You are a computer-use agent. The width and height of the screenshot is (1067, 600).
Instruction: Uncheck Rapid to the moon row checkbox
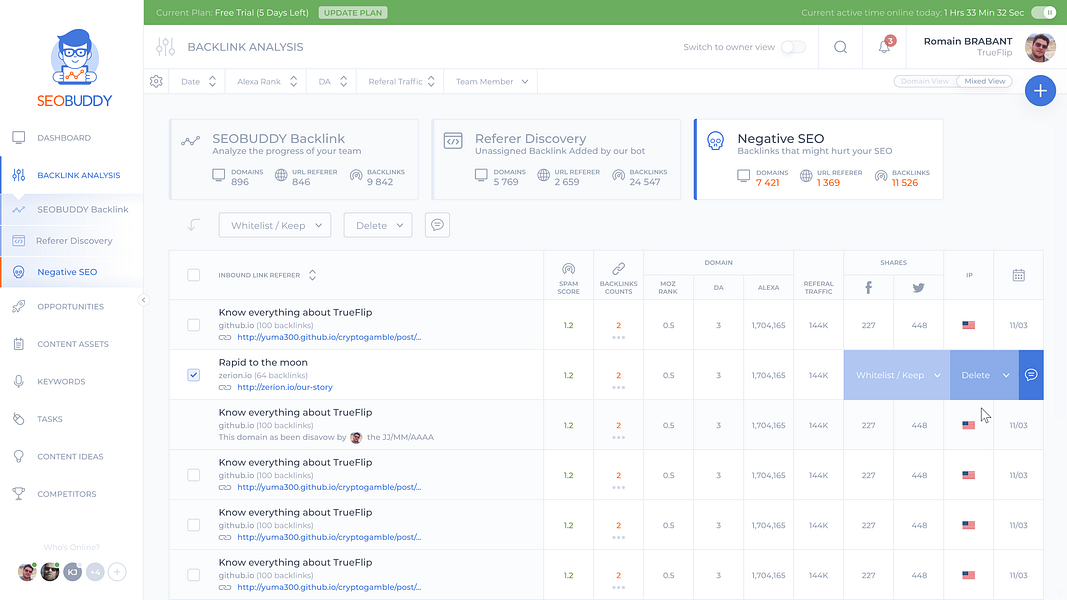click(x=193, y=375)
